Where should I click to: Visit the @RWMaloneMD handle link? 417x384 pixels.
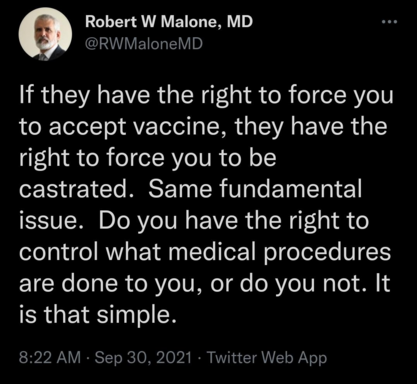point(144,43)
